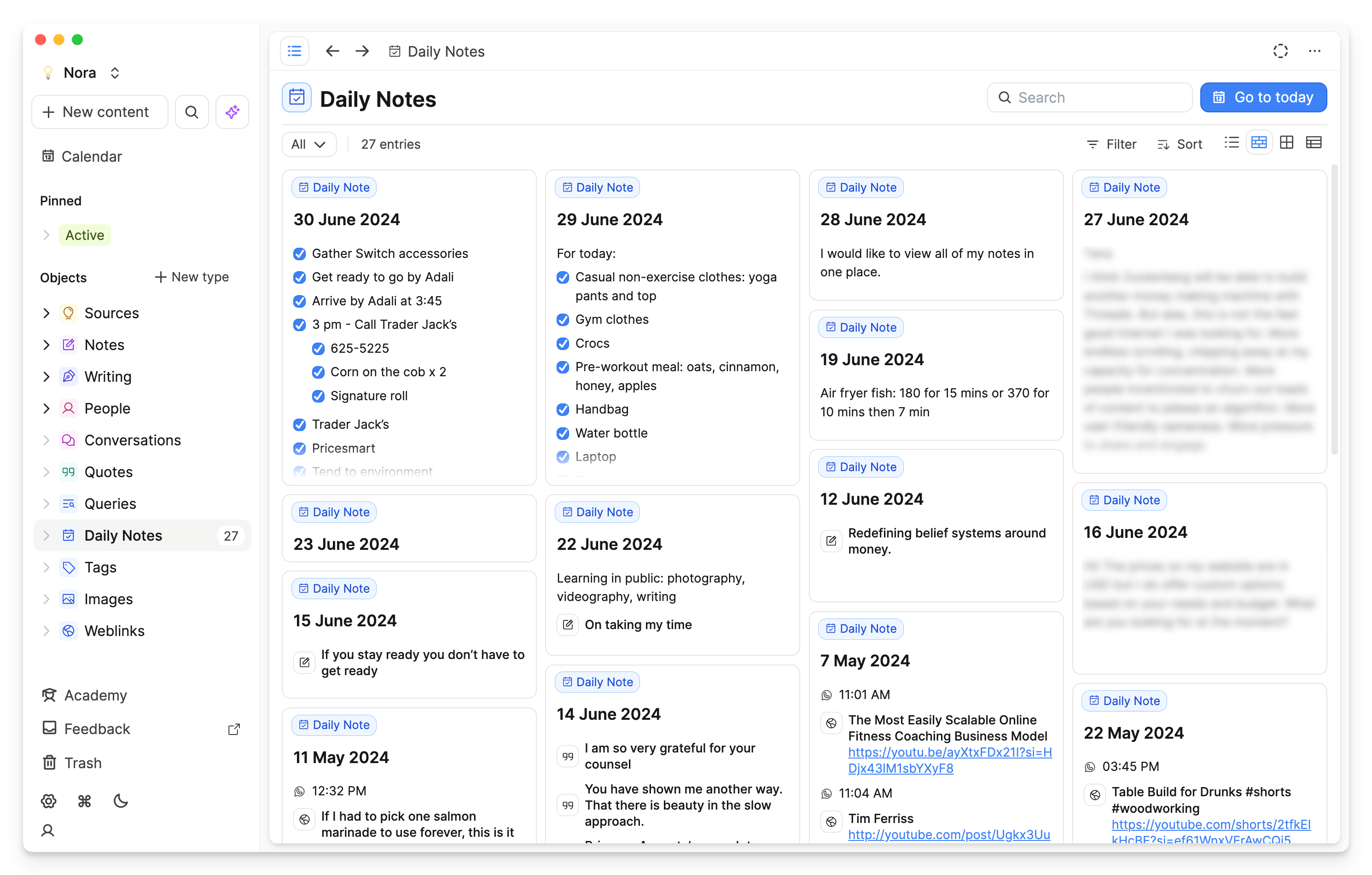Toggle dark mode moon icon
This screenshot has height=875, width=1372.
click(121, 801)
